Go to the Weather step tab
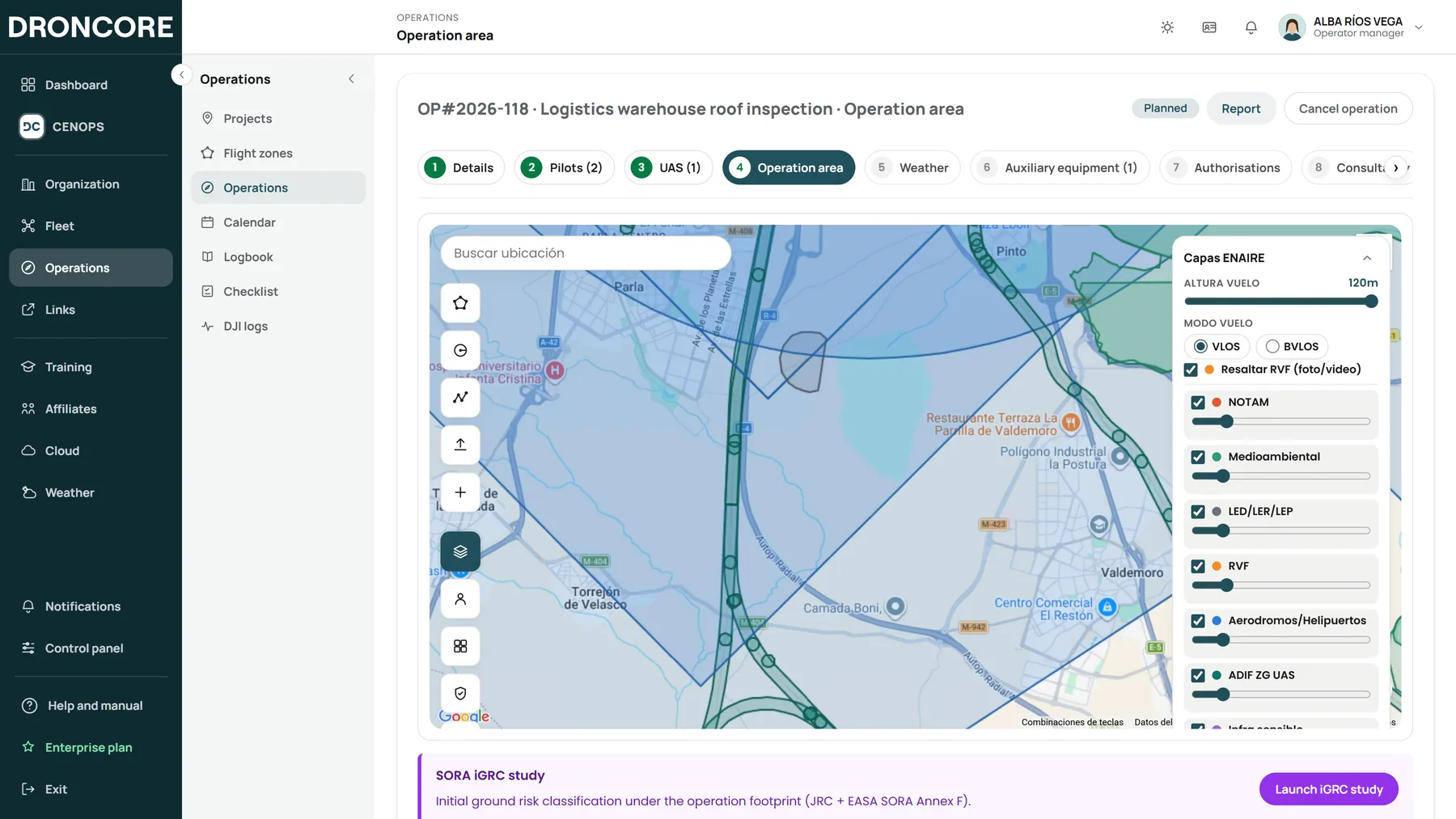The height and width of the screenshot is (819, 1456). pos(912,168)
